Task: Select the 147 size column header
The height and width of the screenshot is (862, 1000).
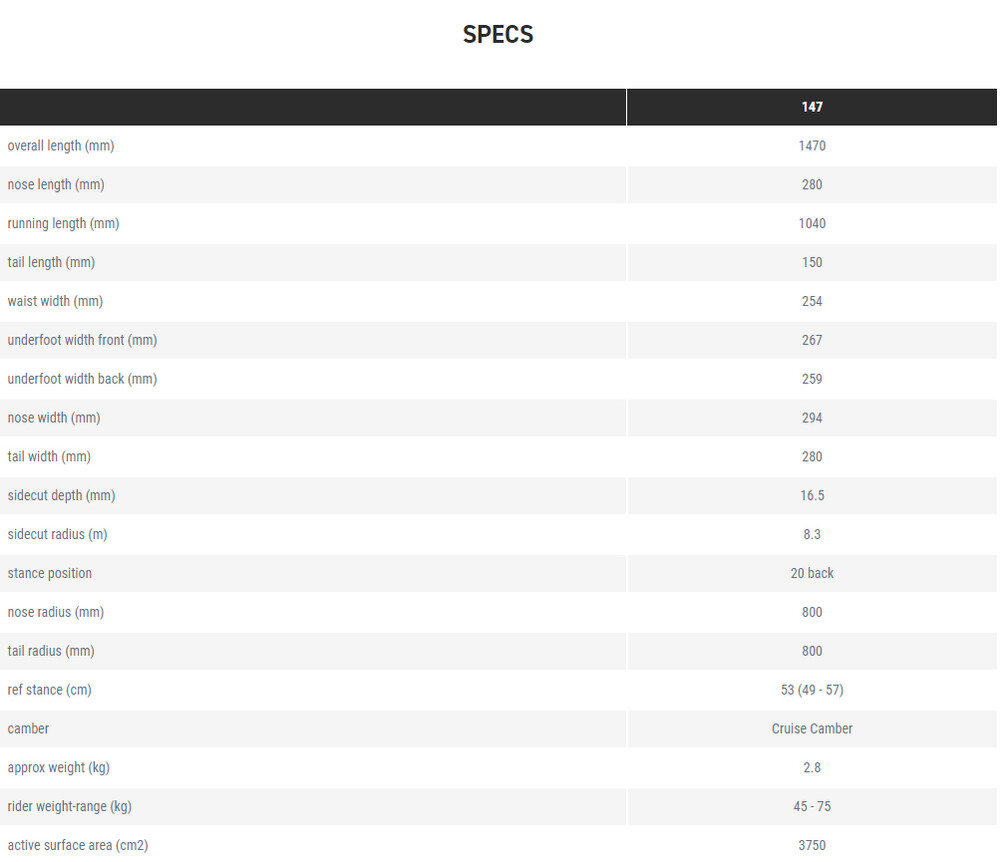Action: coord(812,107)
